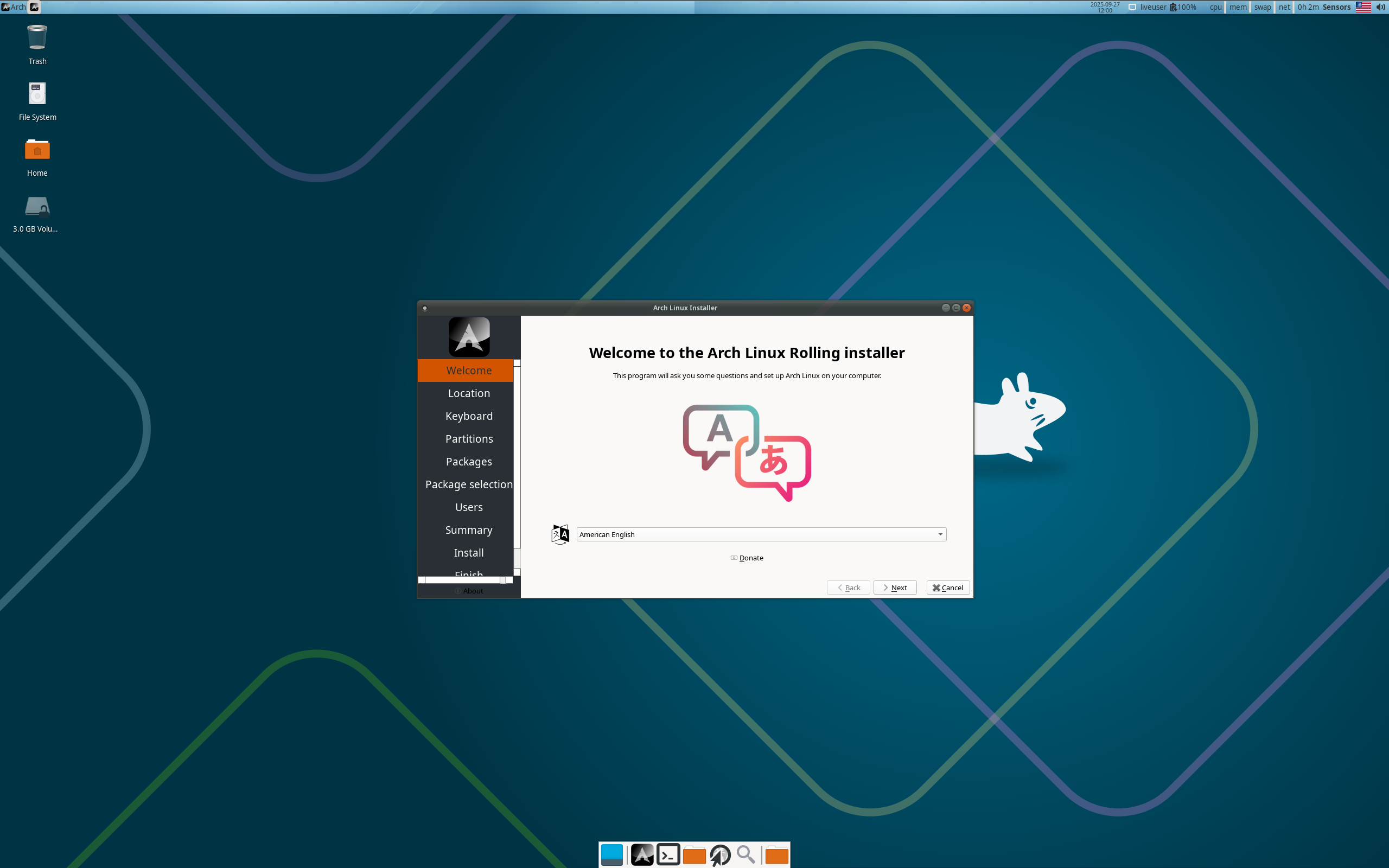Select the Package selection step in the sidebar
Viewport: 1389px width, 868px height.
(x=466, y=484)
